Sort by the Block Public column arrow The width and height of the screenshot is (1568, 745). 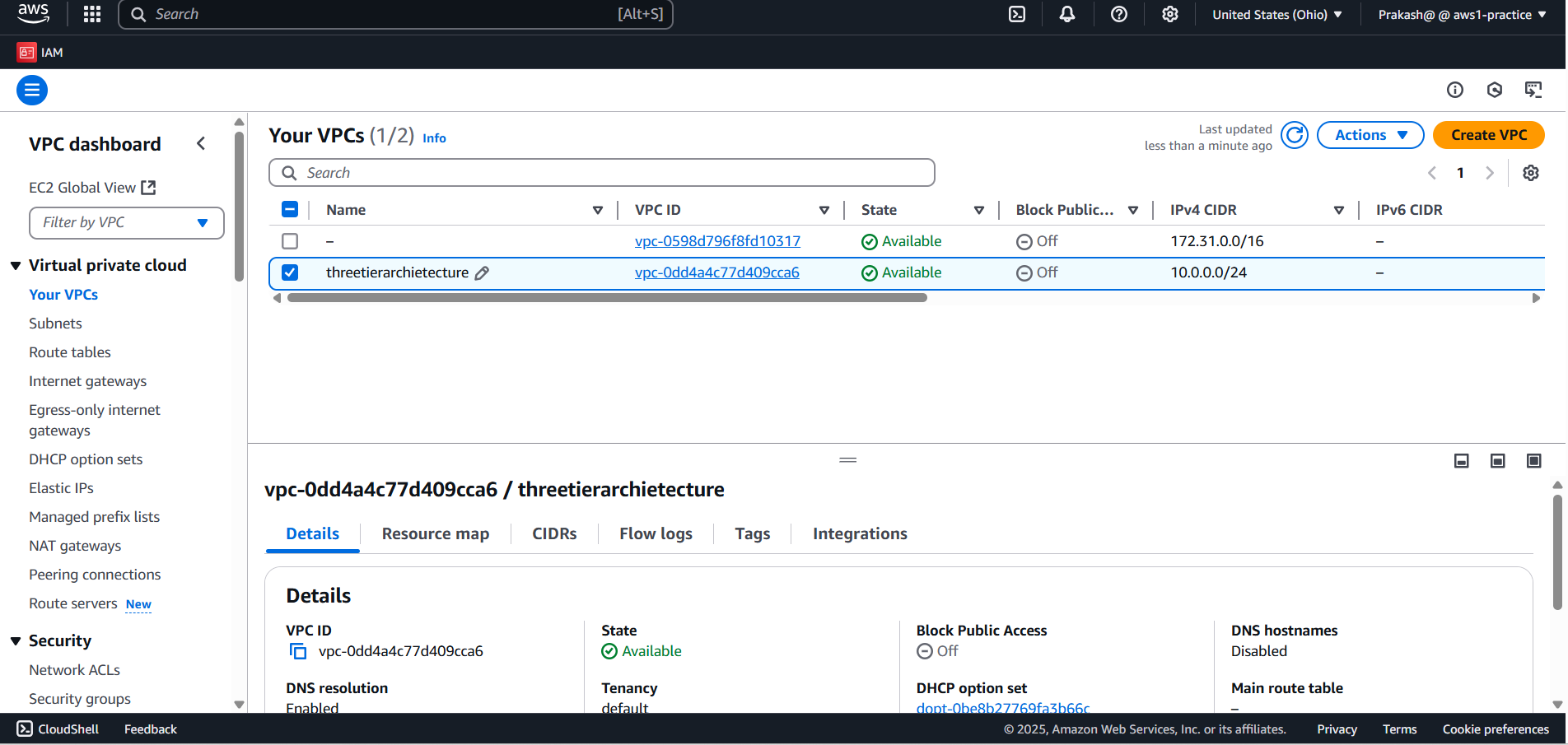[x=1133, y=211]
